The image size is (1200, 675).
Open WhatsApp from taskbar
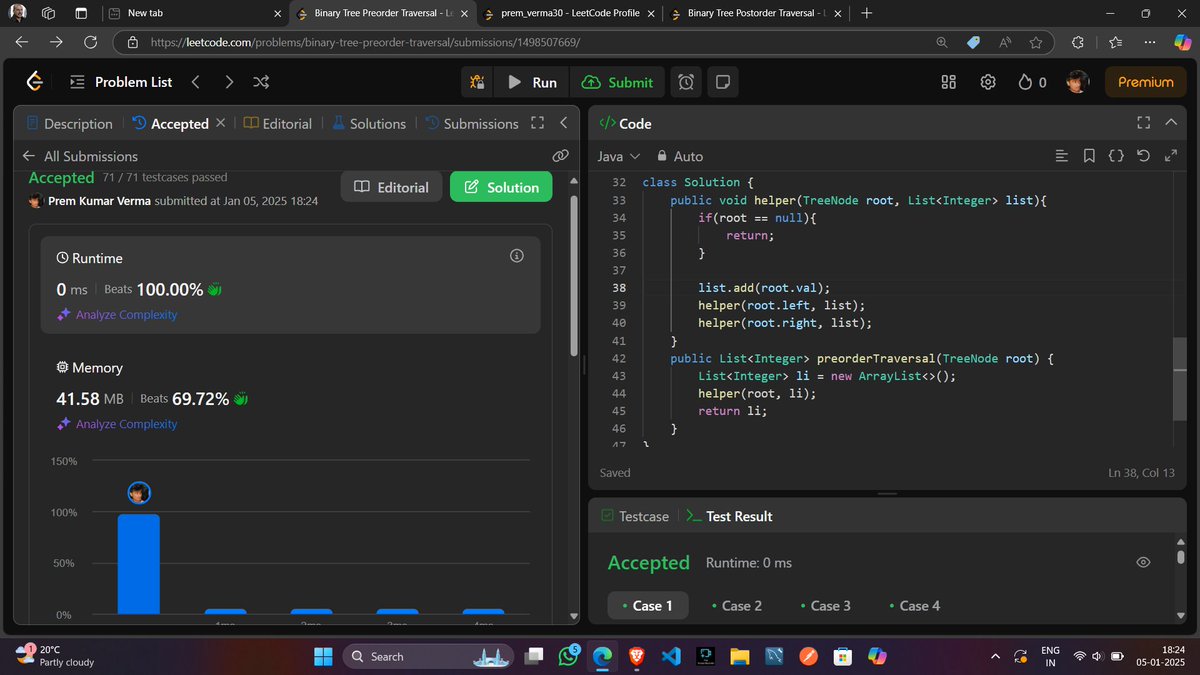pyautogui.click(x=569, y=656)
